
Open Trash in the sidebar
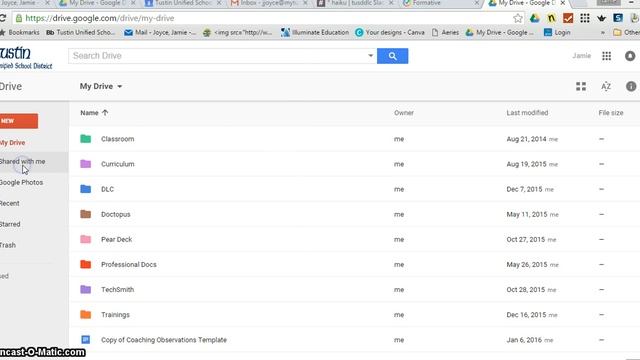click(8, 245)
